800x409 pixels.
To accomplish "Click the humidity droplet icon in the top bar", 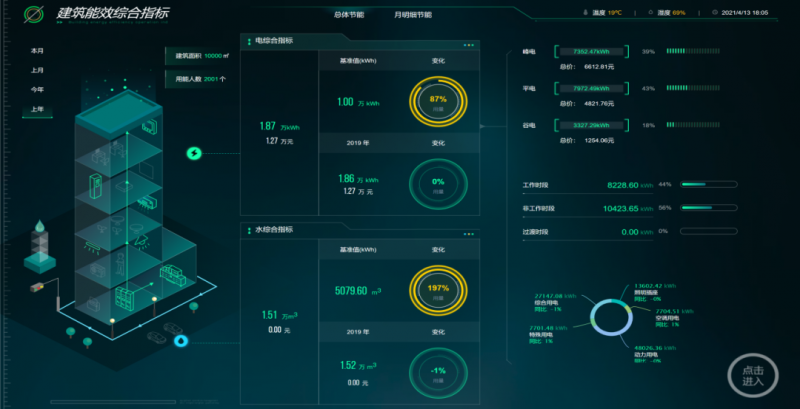I will pos(651,13).
